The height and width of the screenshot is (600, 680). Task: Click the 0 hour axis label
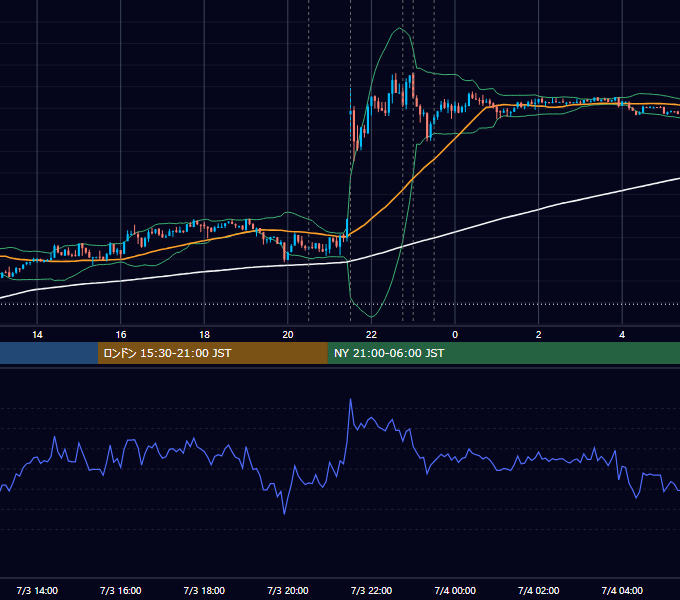click(x=455, y=335)
